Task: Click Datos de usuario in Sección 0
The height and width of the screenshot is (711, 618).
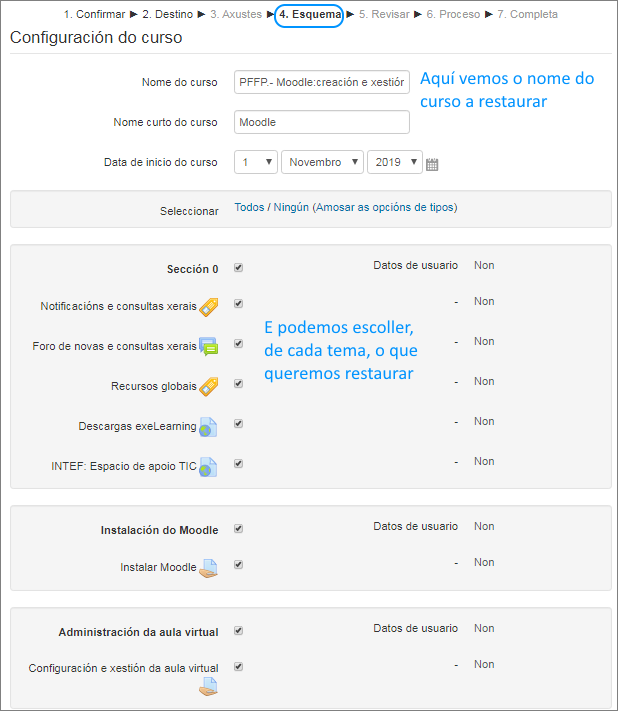Action: coord(415,265)
